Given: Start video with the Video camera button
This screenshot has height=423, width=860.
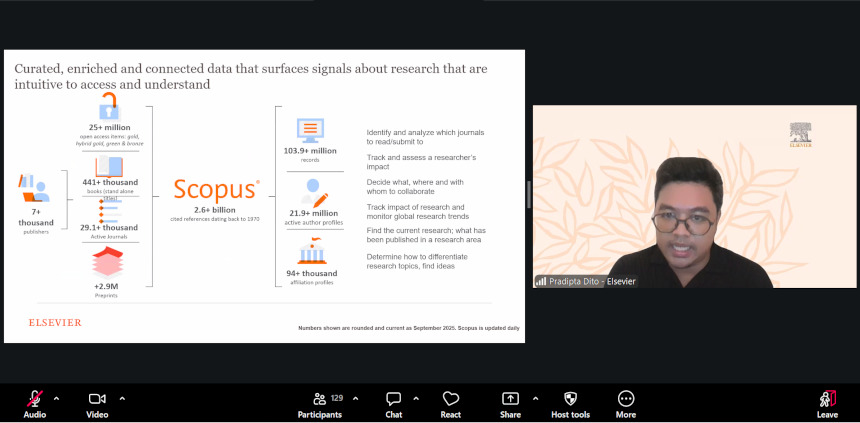Looking at the screenshot, I should tap(97, 404).
